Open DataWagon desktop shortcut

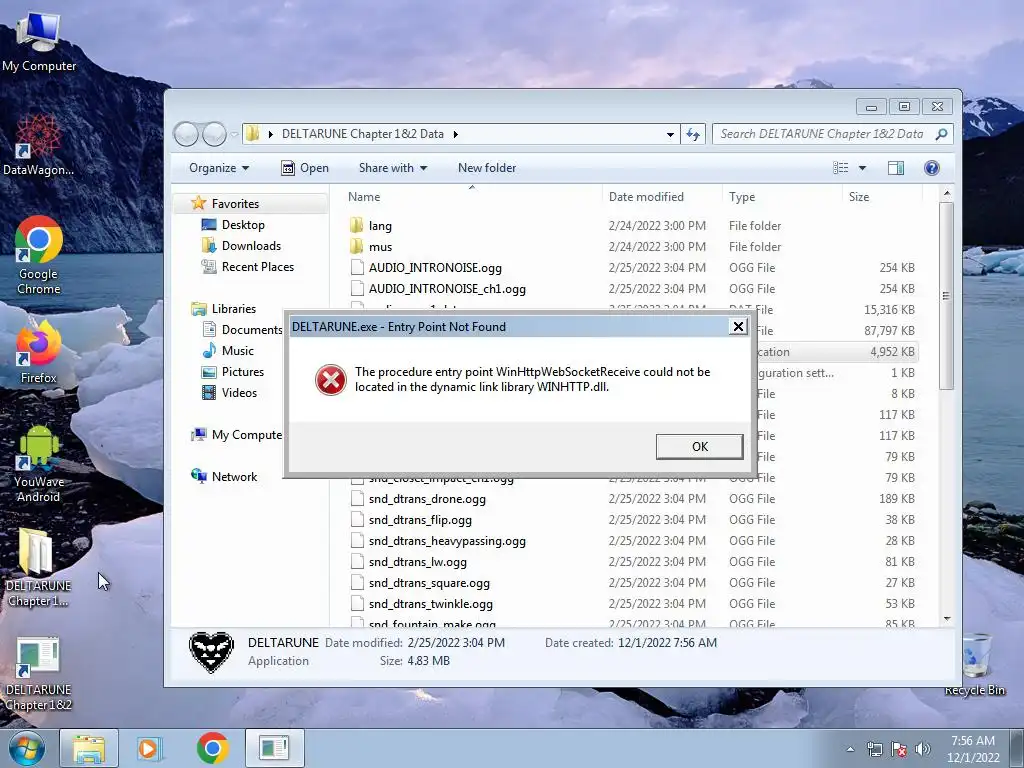(38, 146)
